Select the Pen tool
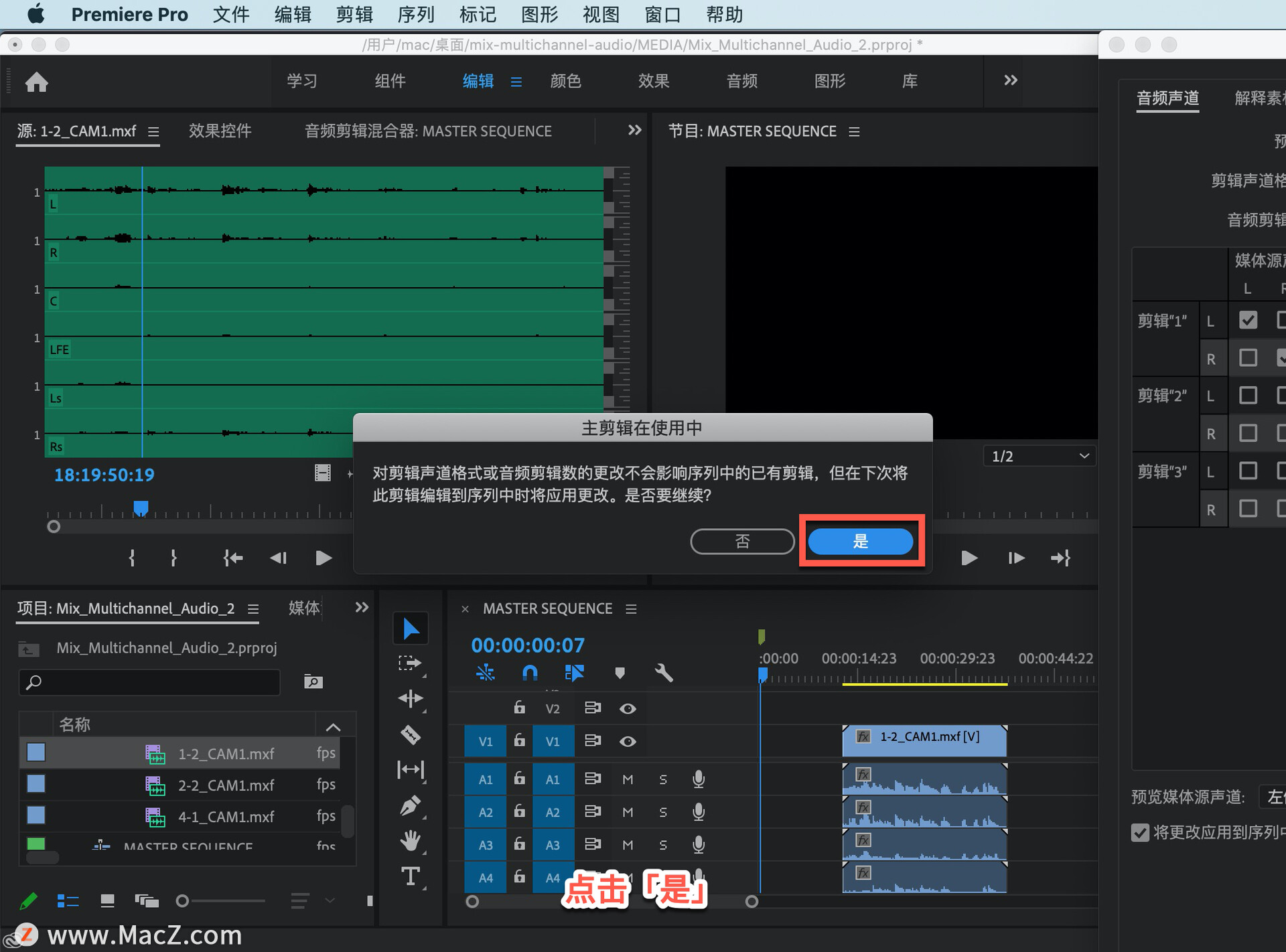1286x952 pixels. pyautogui.click(x=410, y=805)
